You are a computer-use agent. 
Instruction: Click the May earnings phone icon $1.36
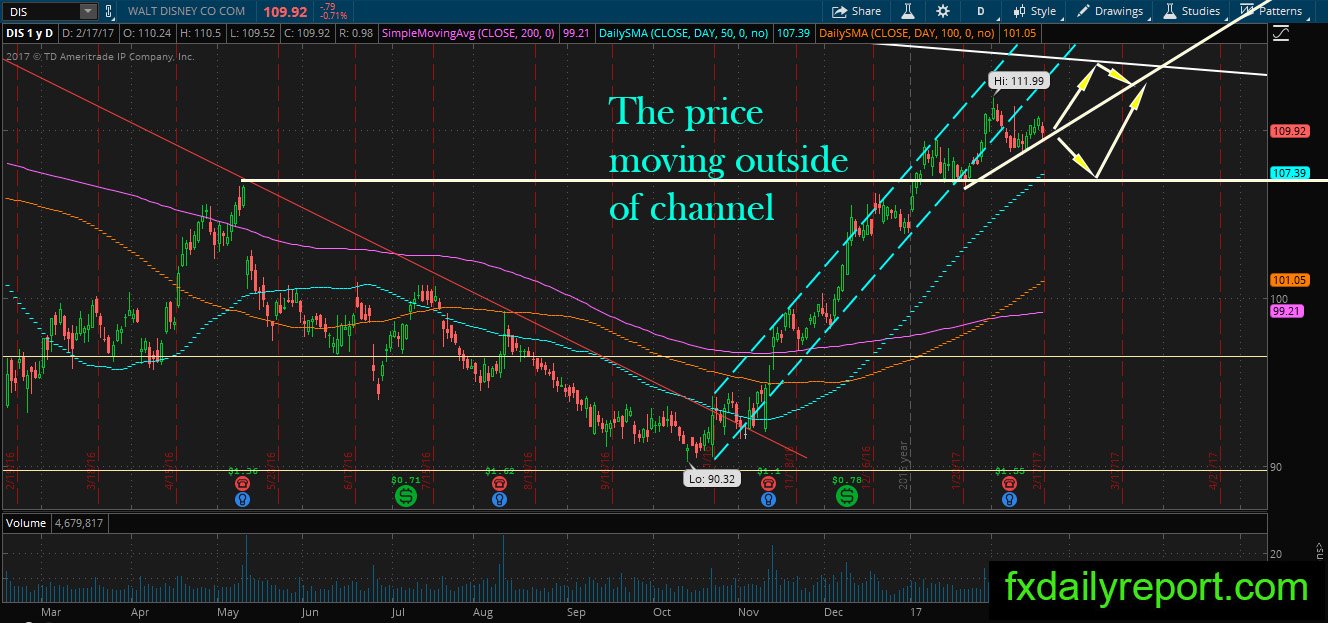(x=242, y=482)
